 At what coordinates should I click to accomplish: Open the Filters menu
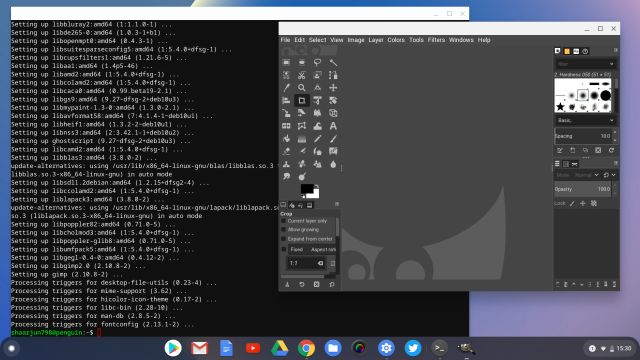click(x=436, y=40)
